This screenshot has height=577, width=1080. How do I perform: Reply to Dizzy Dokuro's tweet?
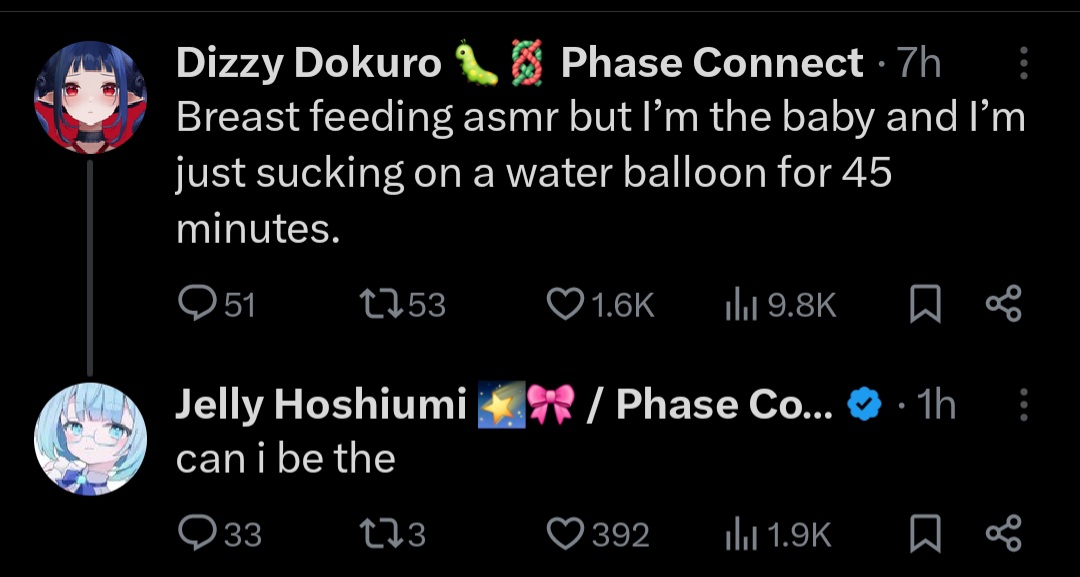coord(193,304)
